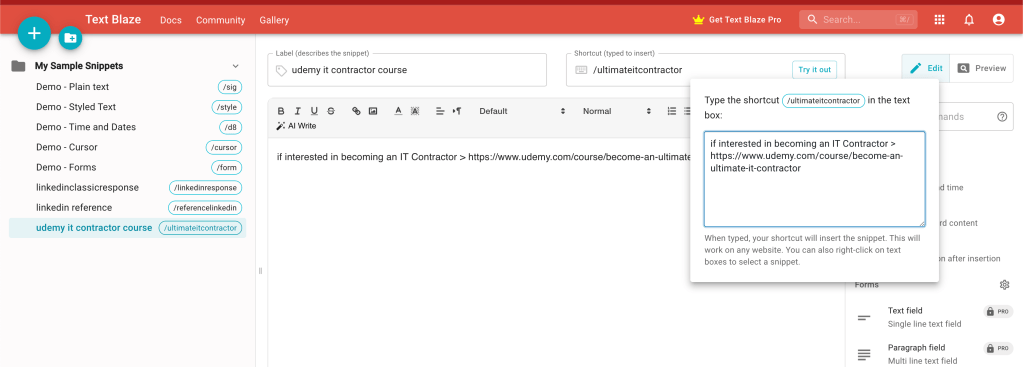The image size is (1023, 367).
Task: Switch to Preview mode tab
Action: tap(982, 68)
